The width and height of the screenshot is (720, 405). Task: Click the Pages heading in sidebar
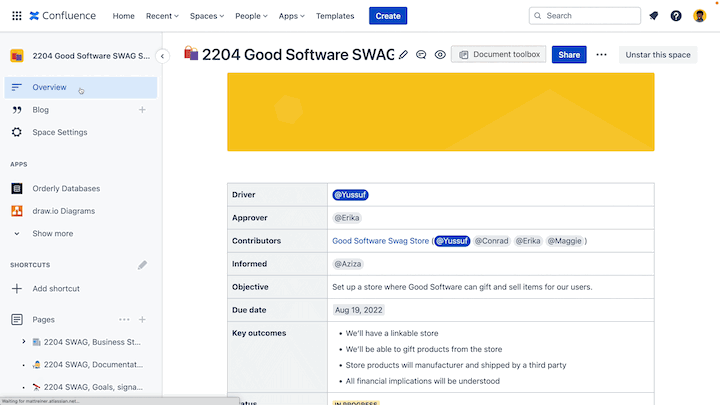(x=44, y=320)
